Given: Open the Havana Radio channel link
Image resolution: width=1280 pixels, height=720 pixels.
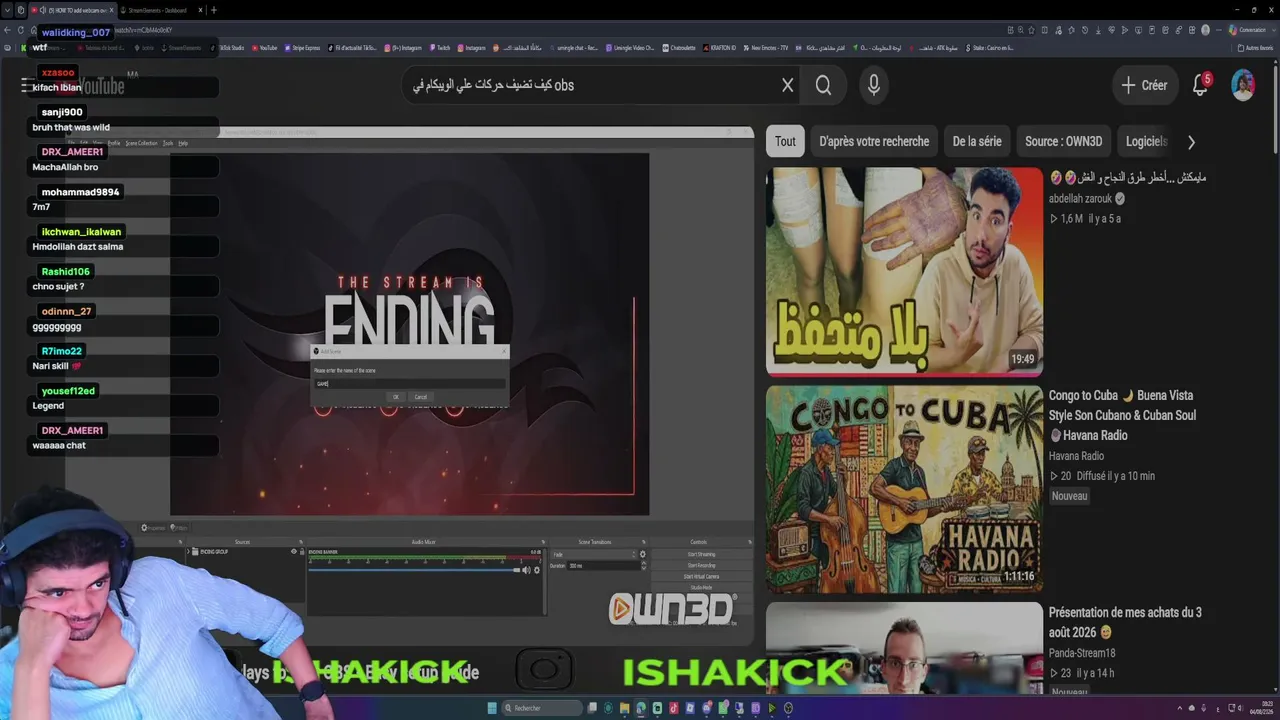Looking at the screenshot, I should (1075, 456).
